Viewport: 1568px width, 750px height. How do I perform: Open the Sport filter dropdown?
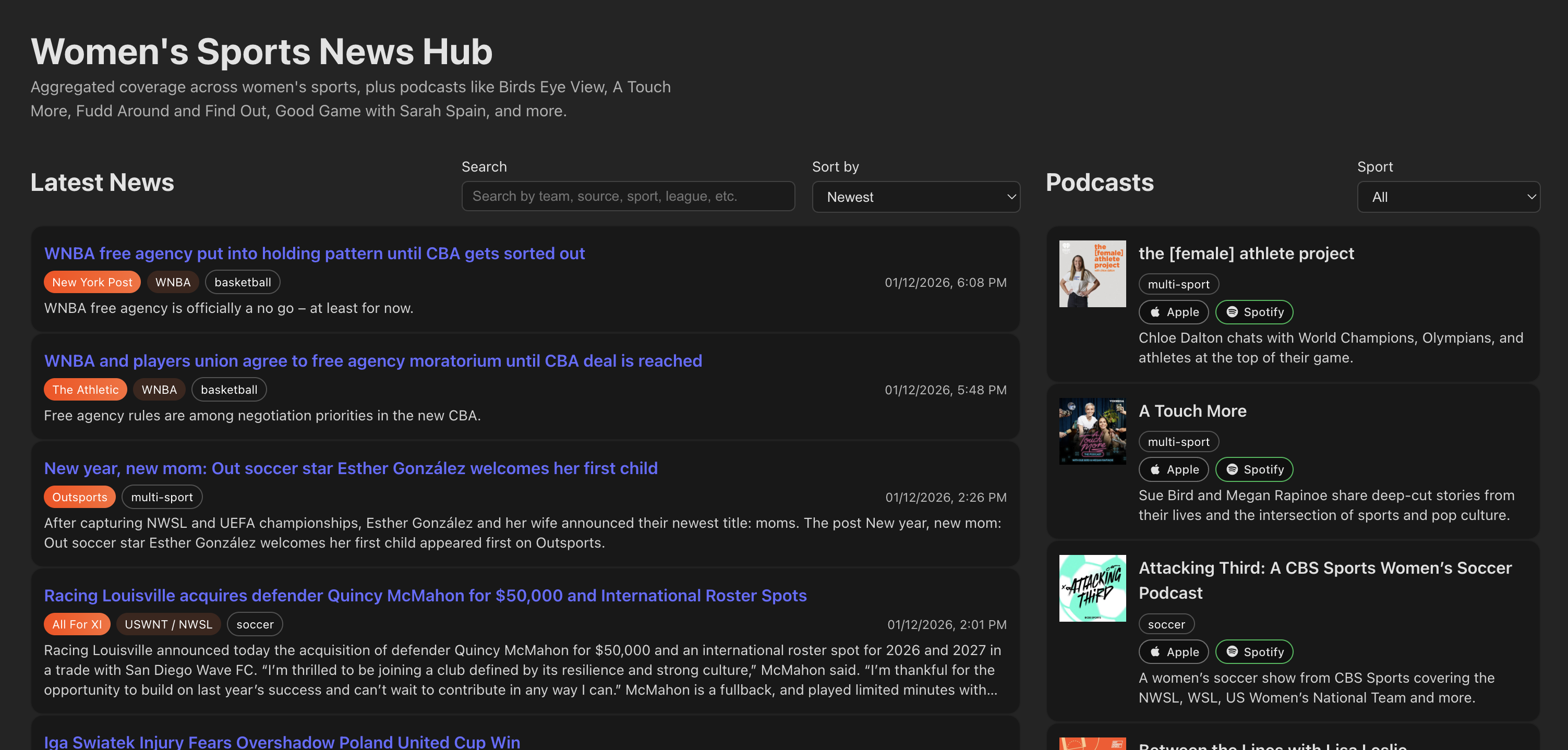1448,197
